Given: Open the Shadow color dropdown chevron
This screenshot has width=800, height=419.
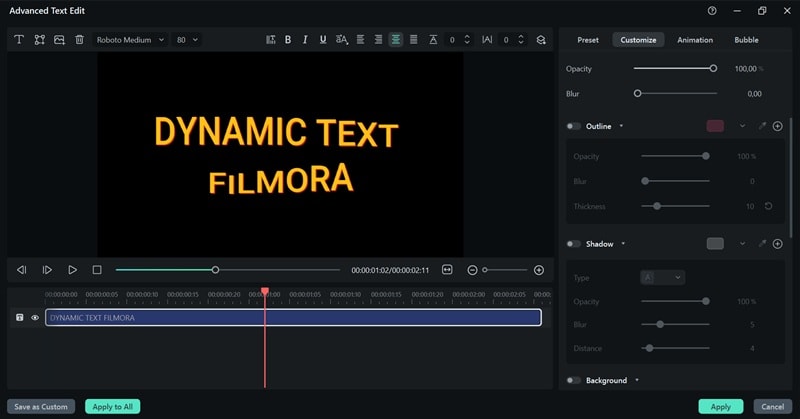Looking at the screenshot, I should (x=742, y=244).
